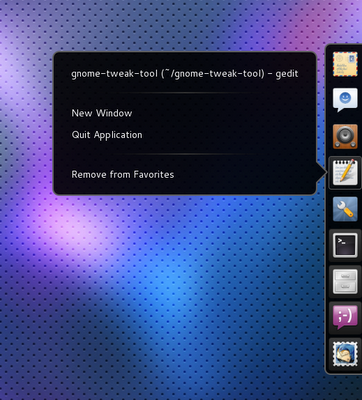Screen dimensions: 362x400
Task: Launch the wrench tweak tool icon
Action: 345,209
